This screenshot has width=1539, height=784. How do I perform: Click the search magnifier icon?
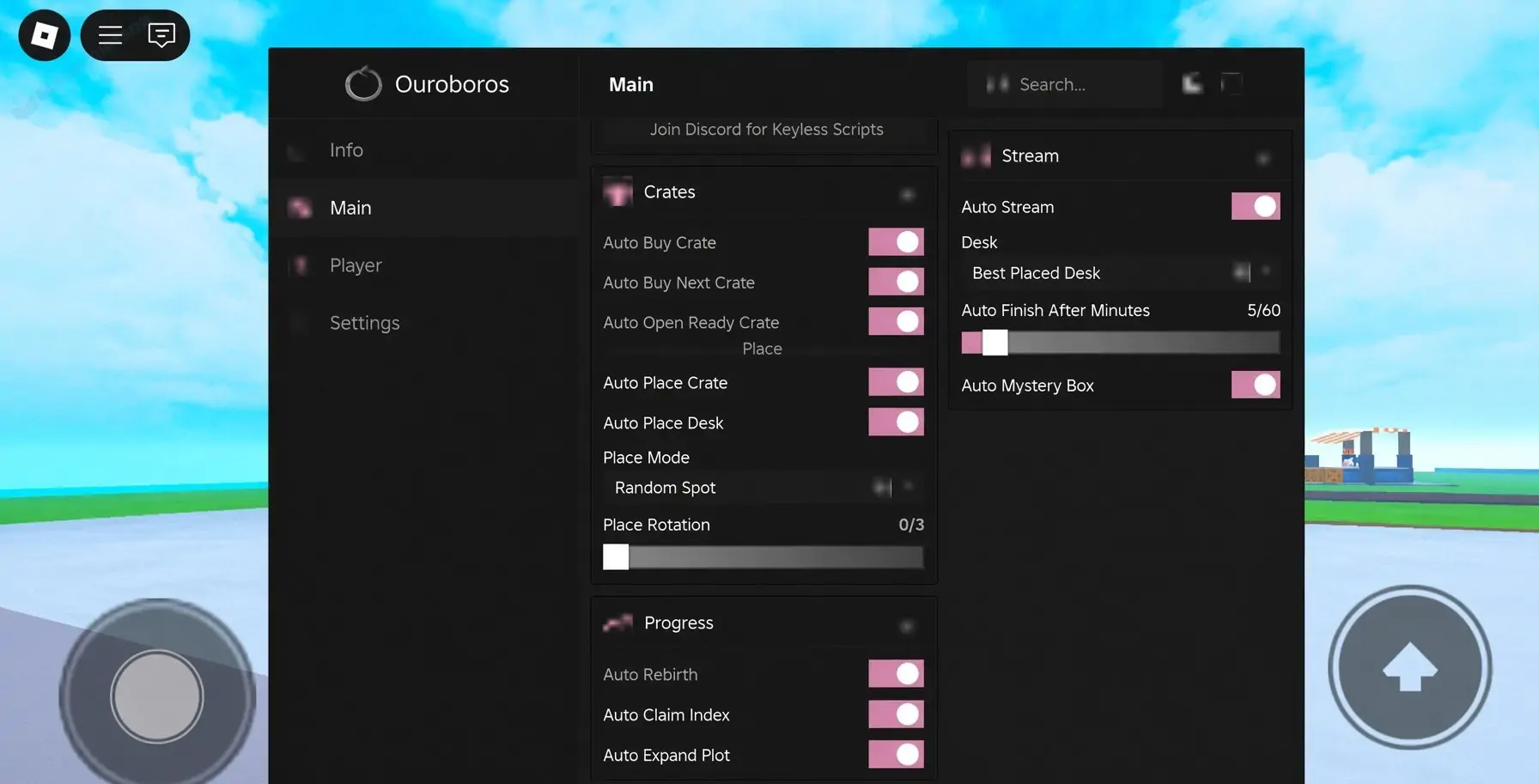[997, 84]
